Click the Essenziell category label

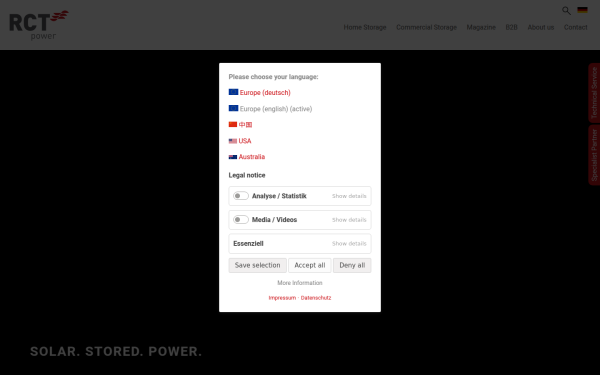pos(248,243)
